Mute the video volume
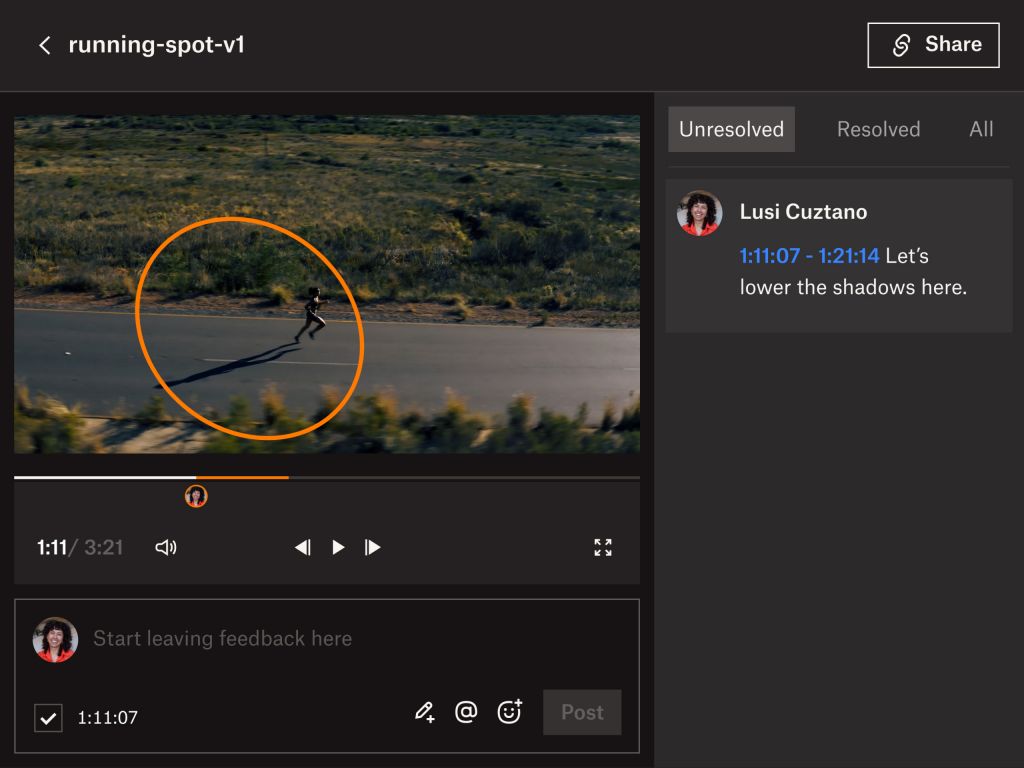This screenshot has height=768, width=1024. [x=166, y=547]
